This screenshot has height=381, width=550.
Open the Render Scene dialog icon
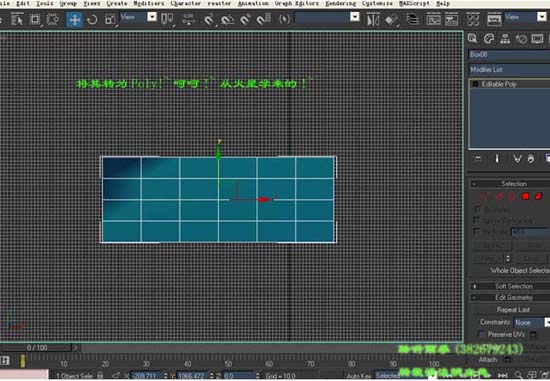coord(494,19)
